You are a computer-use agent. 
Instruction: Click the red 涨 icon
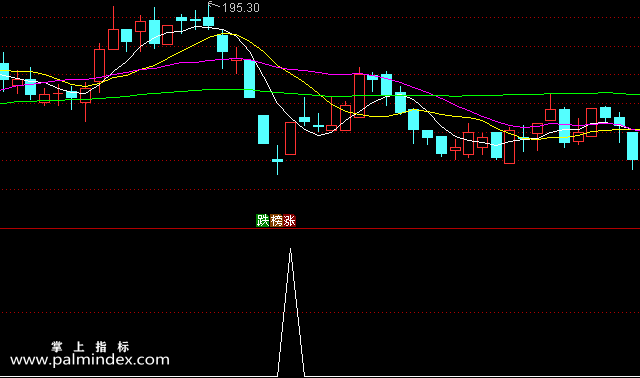(289, 221)
